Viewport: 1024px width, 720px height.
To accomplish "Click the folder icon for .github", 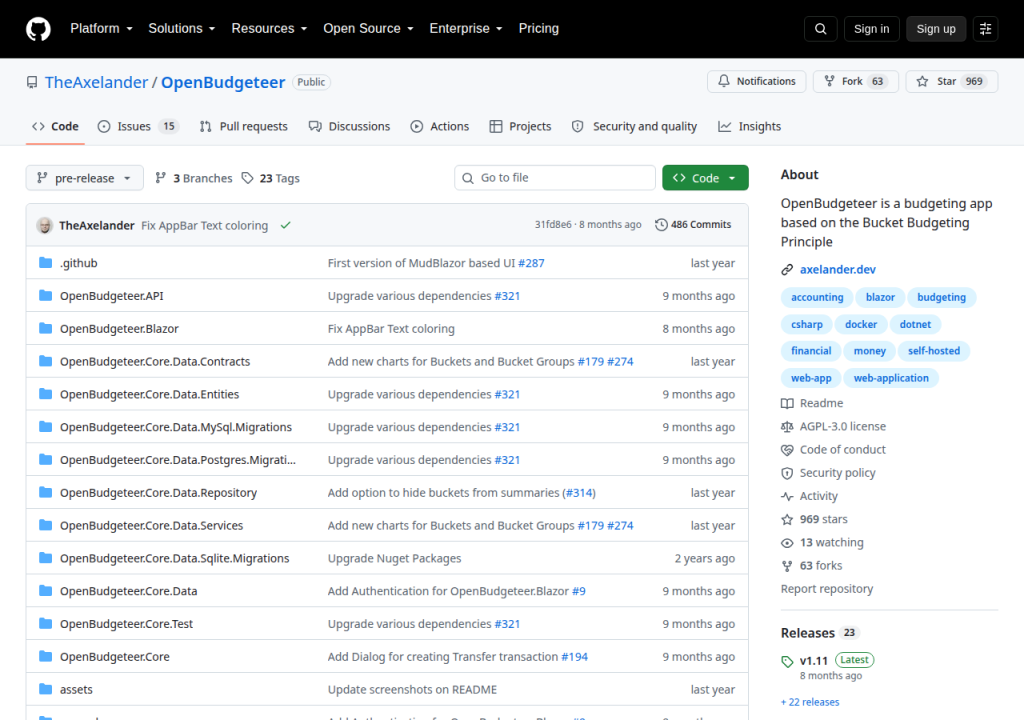I will [46, 263].
